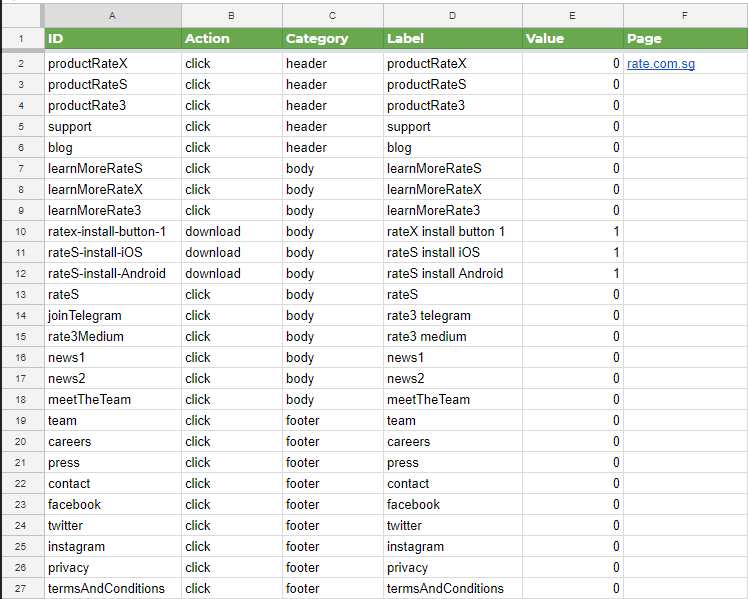Screen dimensions: 748x599
Task: Click footer category in privacy row
Action: pyautogui.click(x=333, y=567)
